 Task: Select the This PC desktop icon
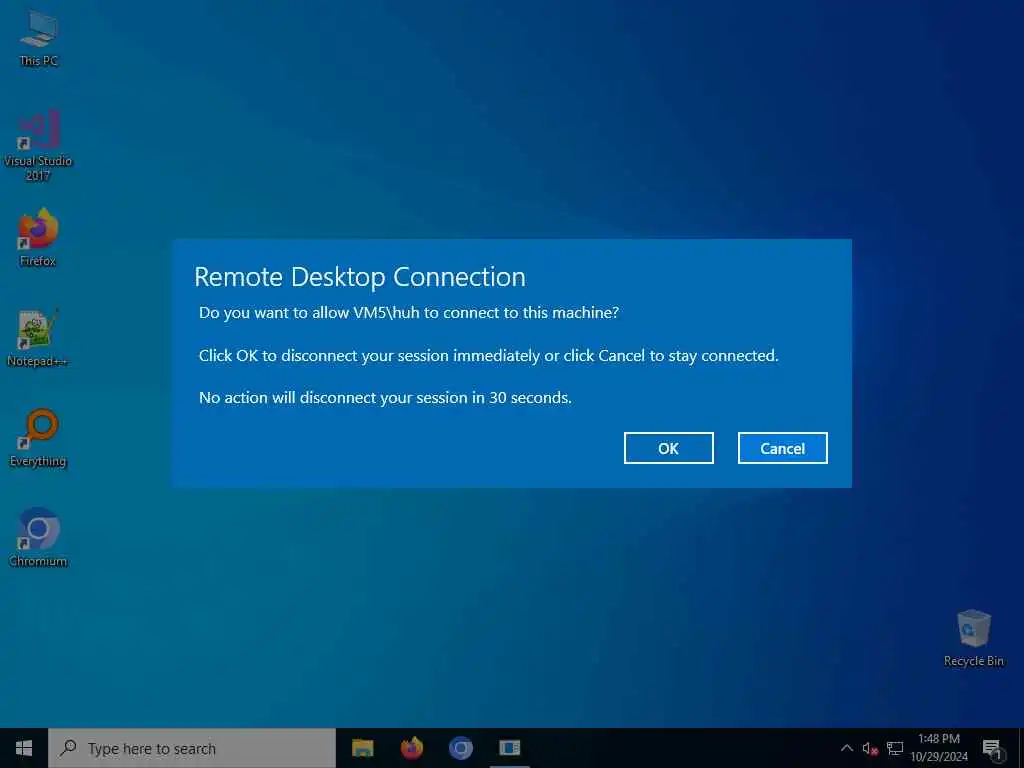click(39, 40)
